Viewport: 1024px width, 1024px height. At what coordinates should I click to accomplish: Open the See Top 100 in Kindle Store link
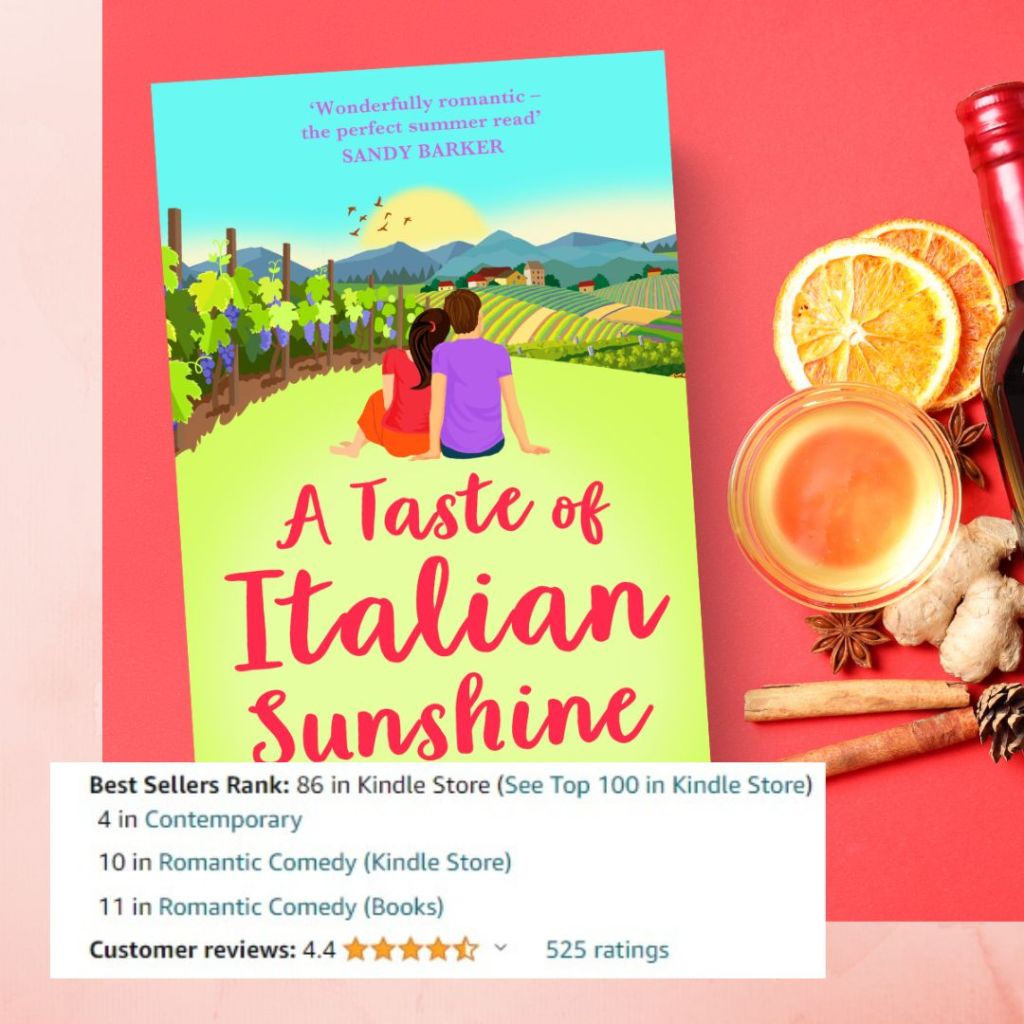pyautogui.click(x=654, y=784)
